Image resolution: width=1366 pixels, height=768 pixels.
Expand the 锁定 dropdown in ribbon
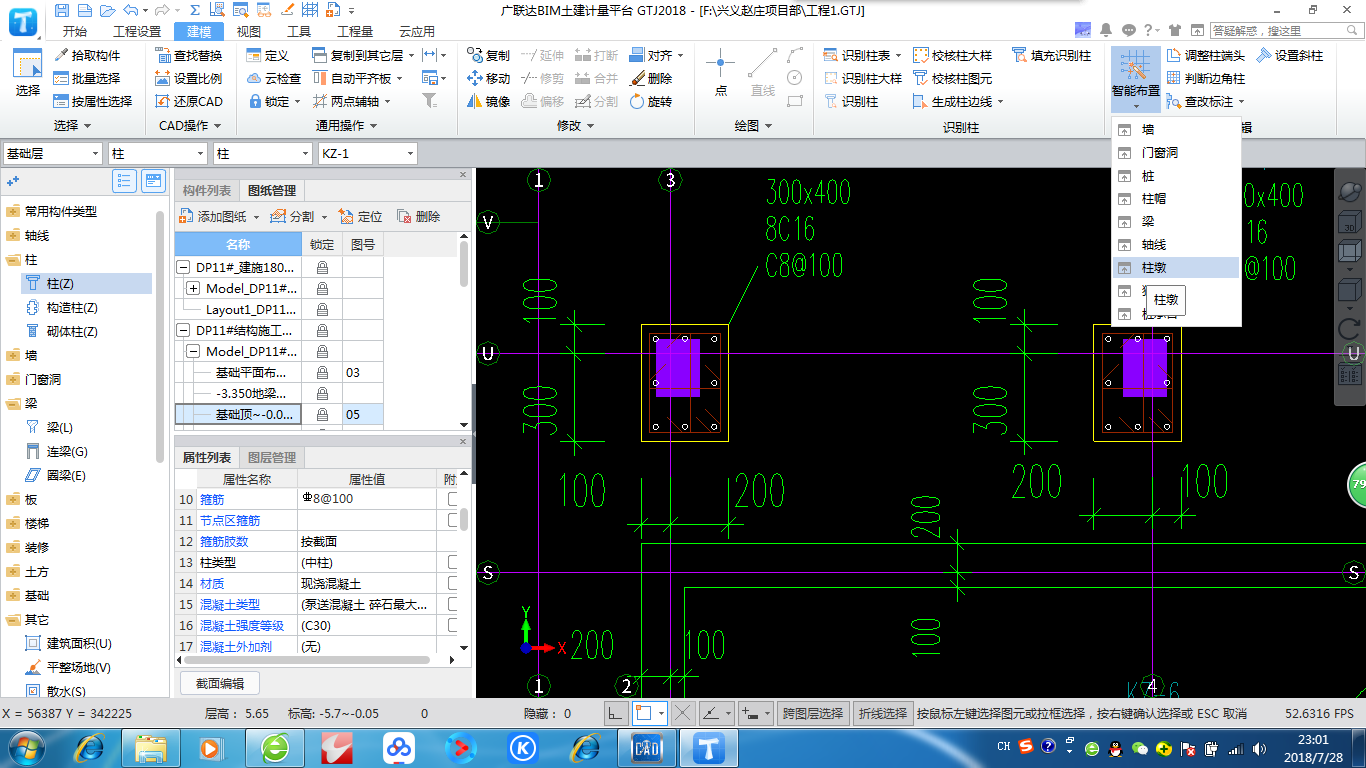297,101
